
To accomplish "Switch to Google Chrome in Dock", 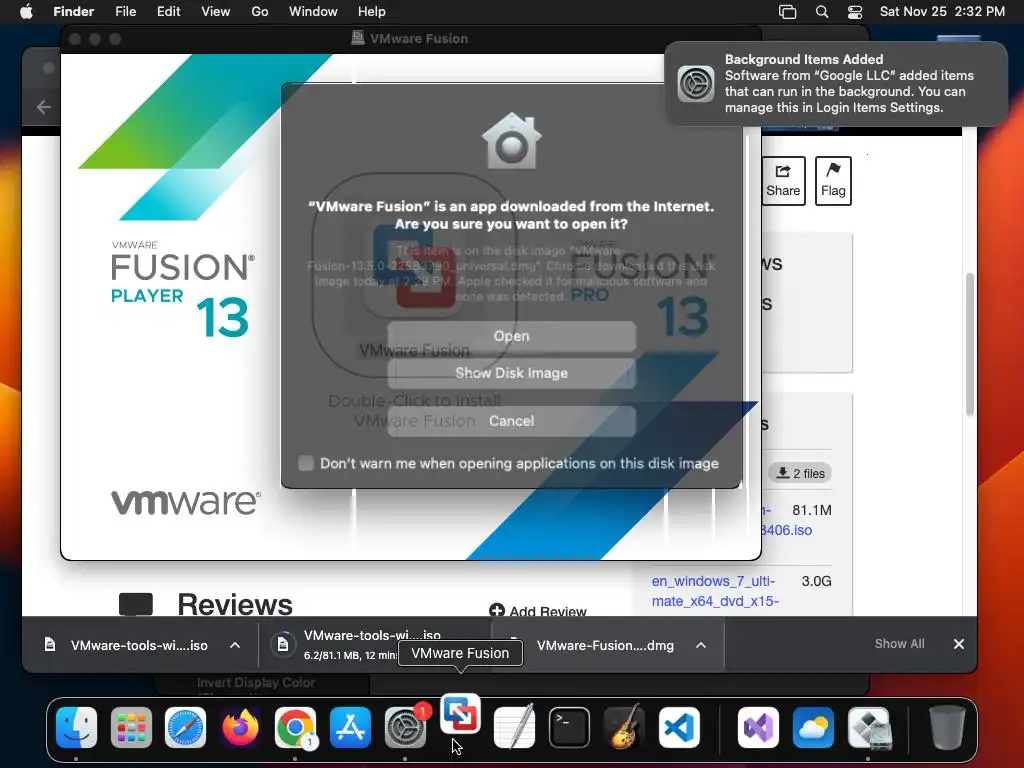I will [x=295, y=728].
